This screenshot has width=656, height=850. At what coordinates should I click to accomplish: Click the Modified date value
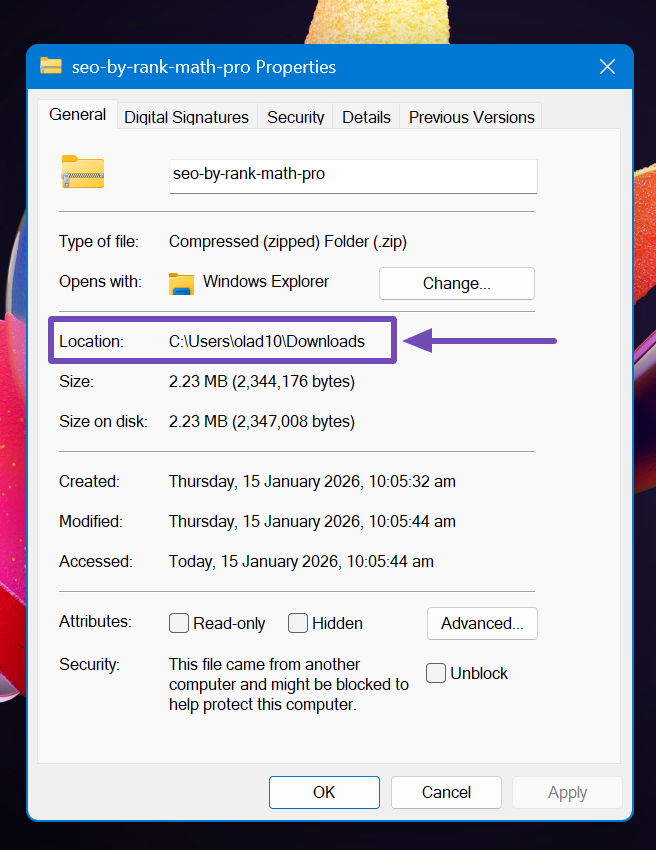[x=312, y=521]
